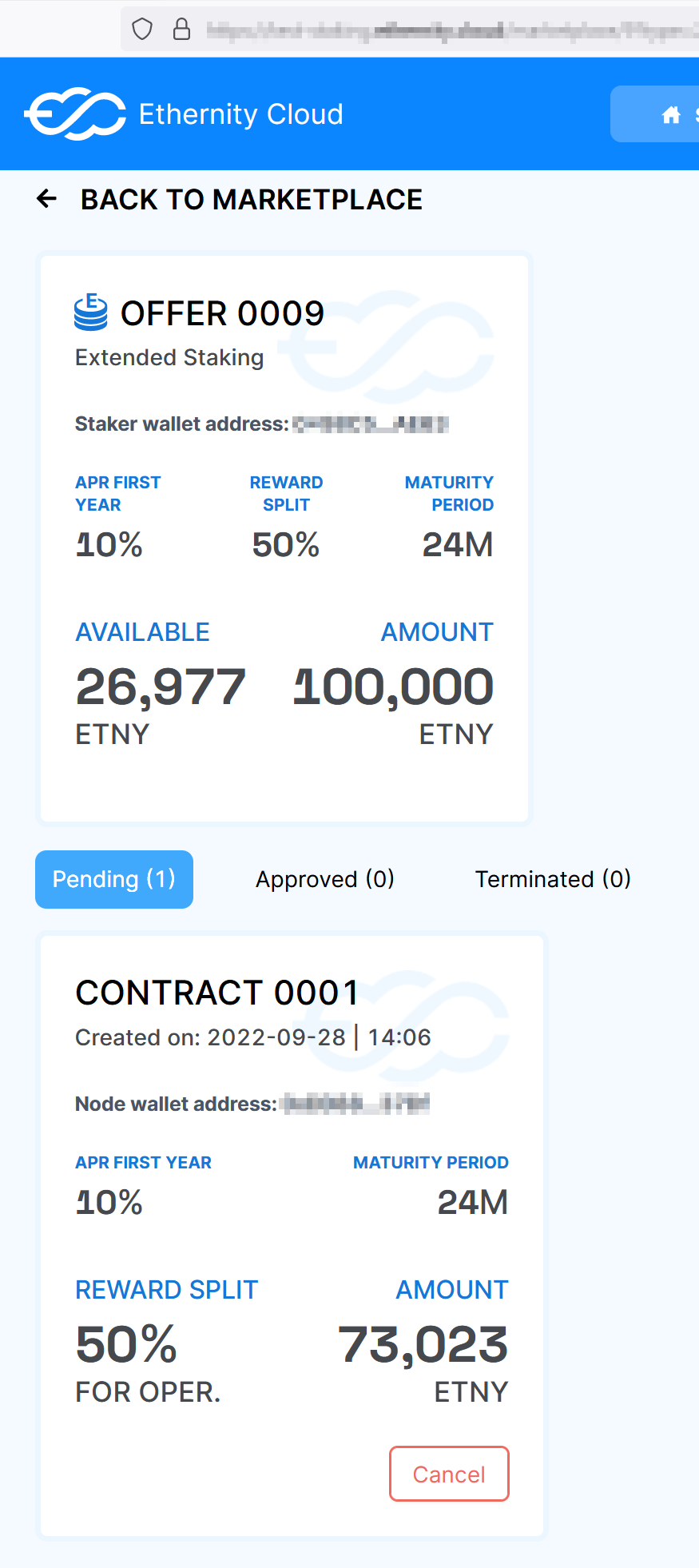Screen dimensions: 699x1568
Task: Click the 100,000 ETNY offer amount
Action: (x=394, y=687)
